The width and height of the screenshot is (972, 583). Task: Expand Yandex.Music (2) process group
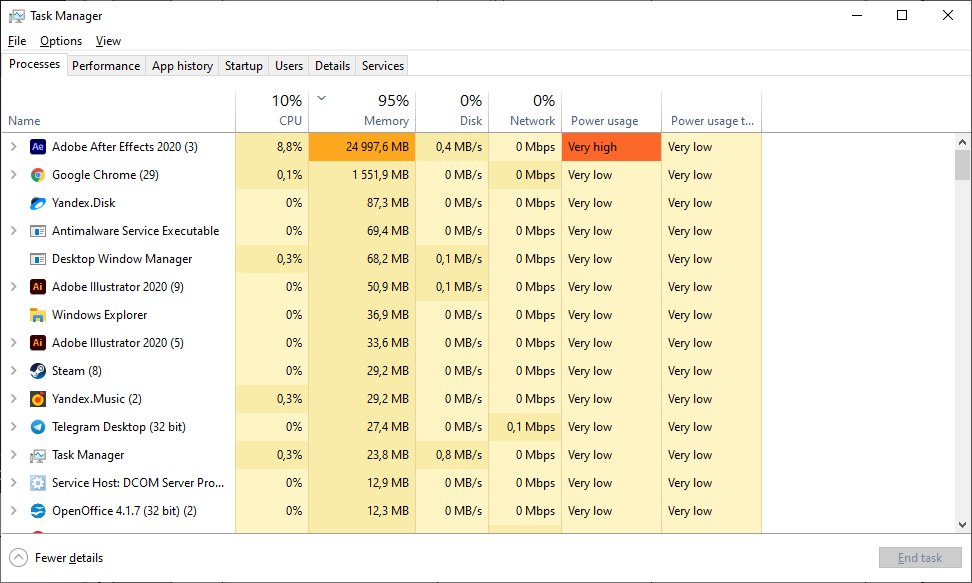(14, 399)
